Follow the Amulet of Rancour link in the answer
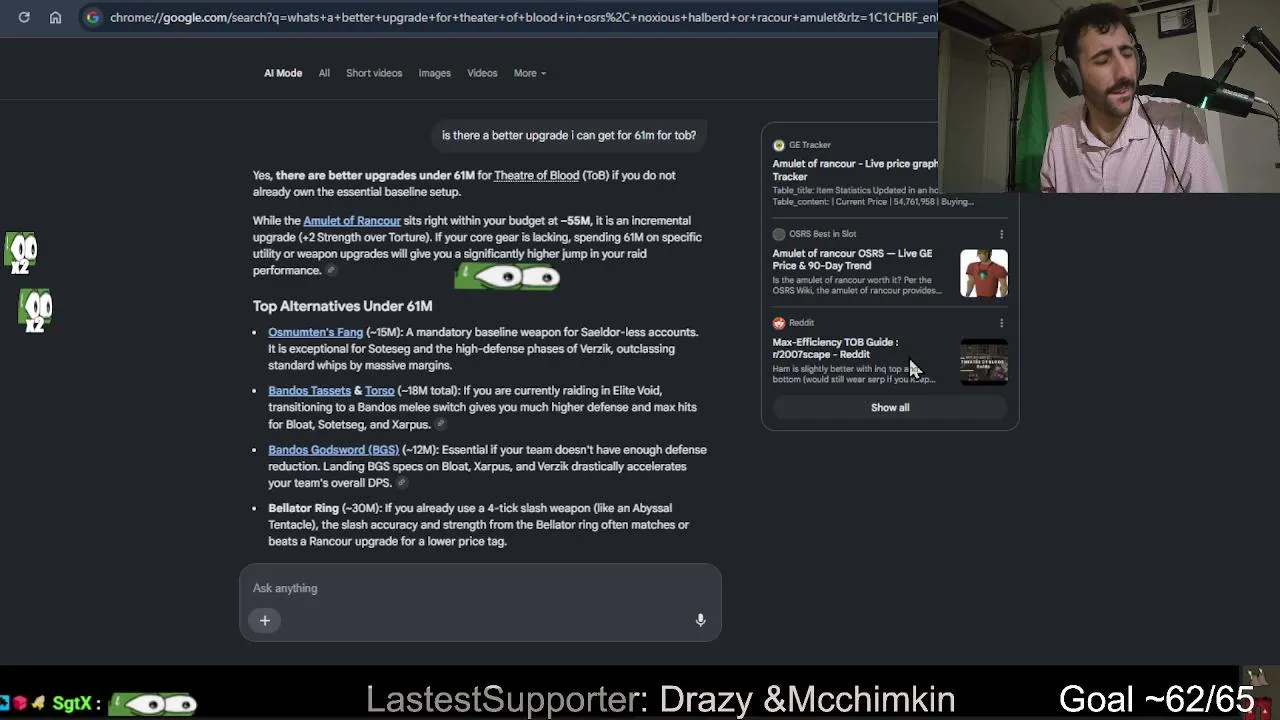Screen dimensions: 1280x720 (352, 221)
